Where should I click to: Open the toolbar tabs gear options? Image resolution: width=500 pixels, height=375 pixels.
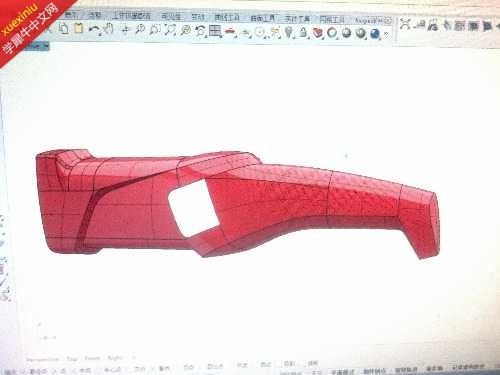point(388,21)
